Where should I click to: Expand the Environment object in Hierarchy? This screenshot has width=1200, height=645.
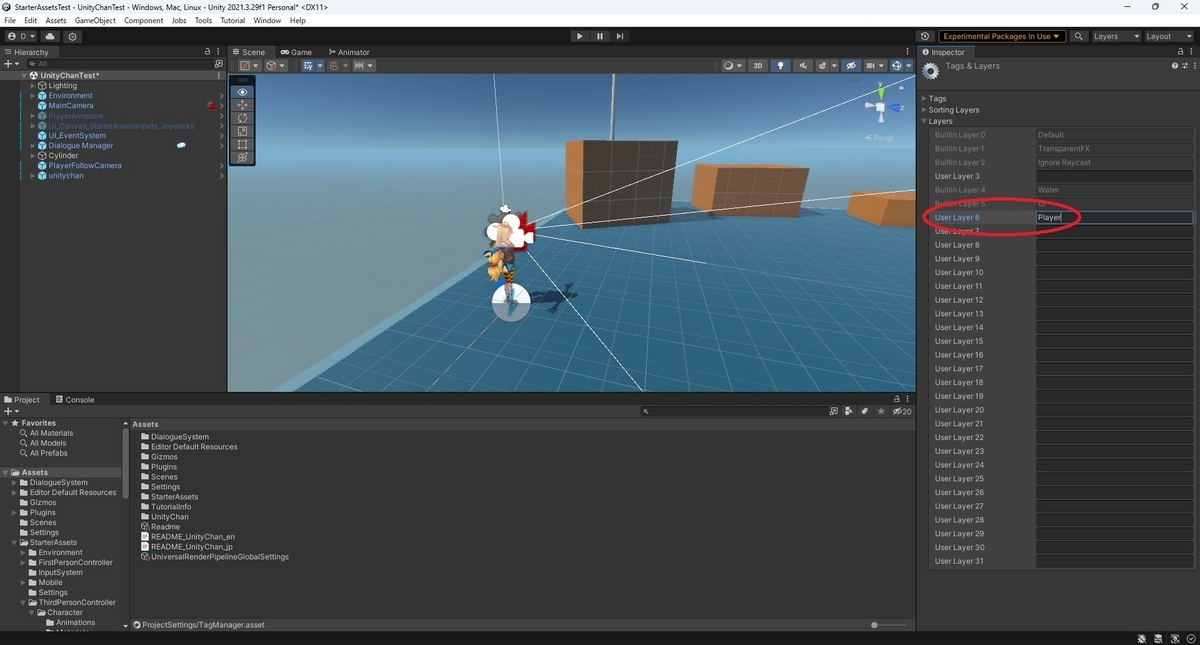point(33,96)
